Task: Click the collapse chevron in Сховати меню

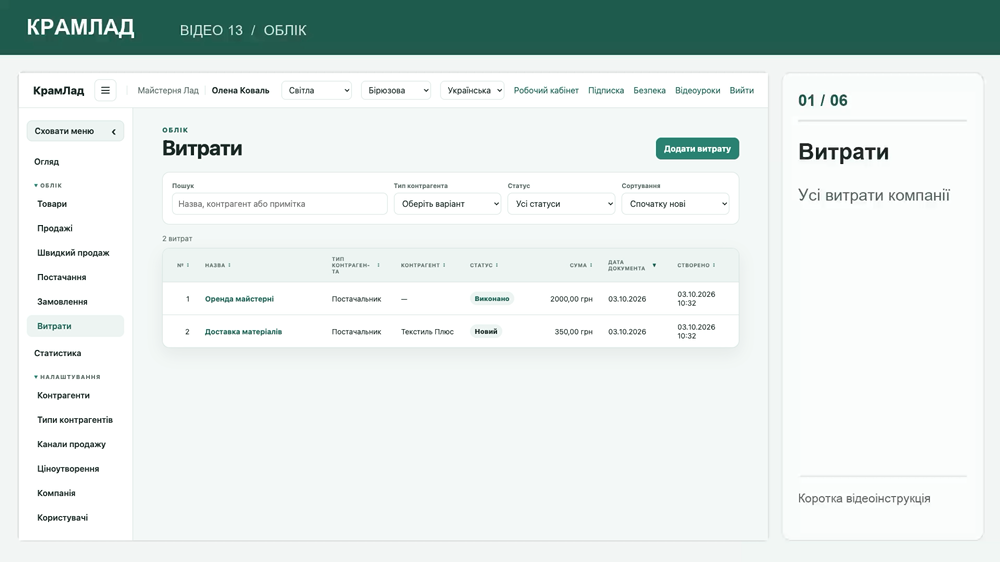Action: pyautogui.click(x=114, y=131)
